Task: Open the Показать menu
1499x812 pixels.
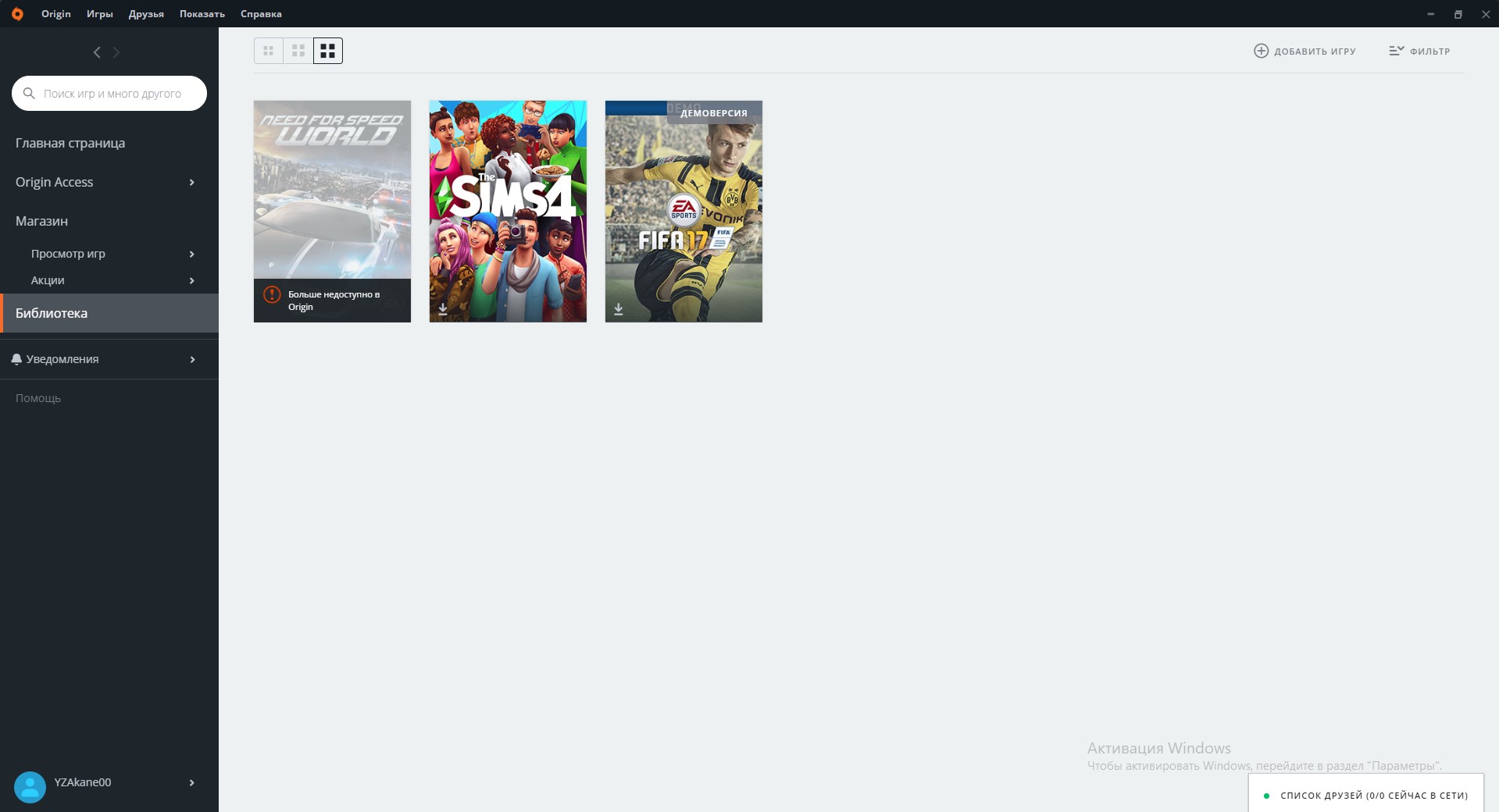Action: click(202, 14)
